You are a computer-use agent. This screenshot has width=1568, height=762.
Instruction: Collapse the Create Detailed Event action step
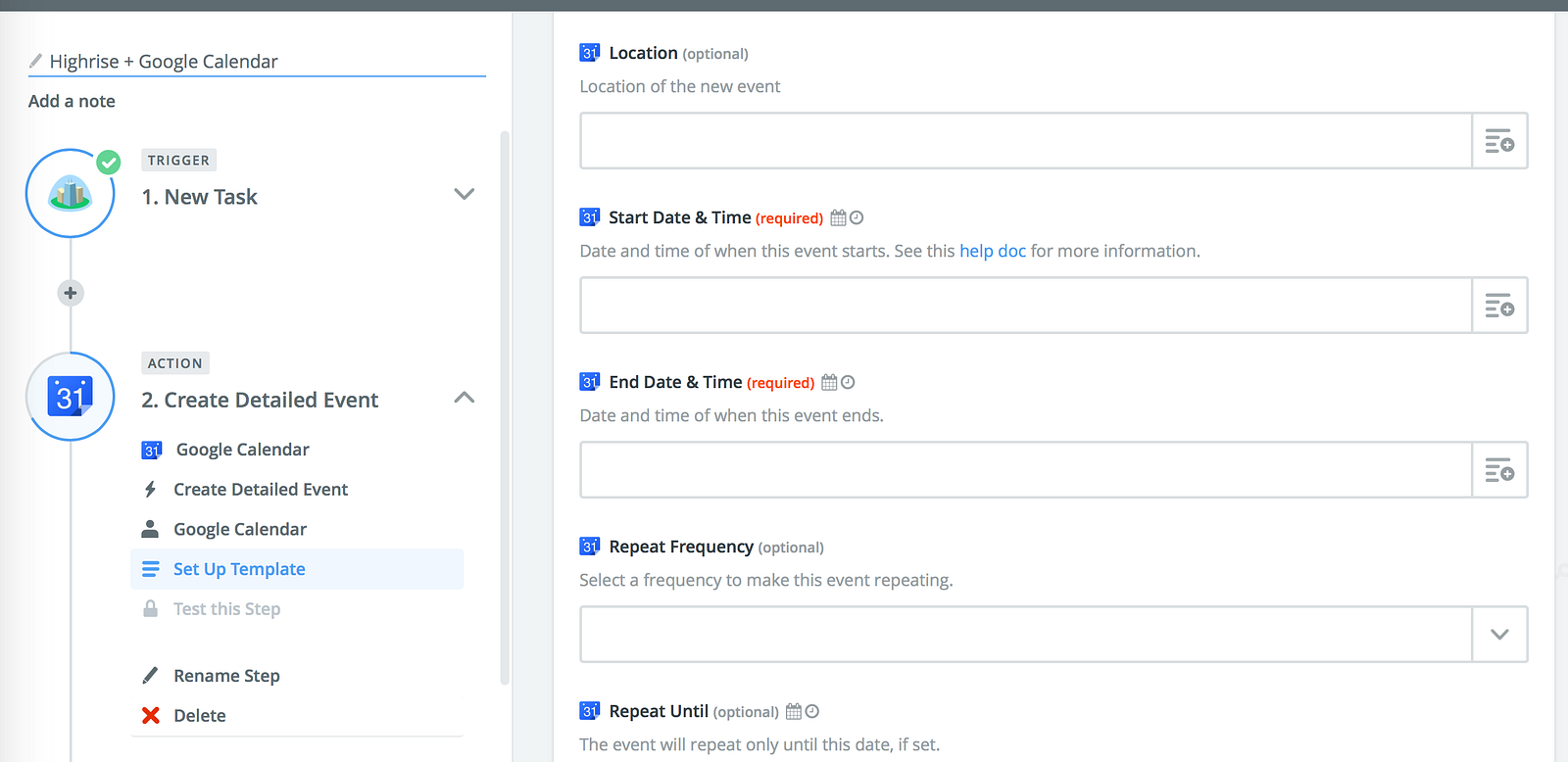click(x=465, y=397)
